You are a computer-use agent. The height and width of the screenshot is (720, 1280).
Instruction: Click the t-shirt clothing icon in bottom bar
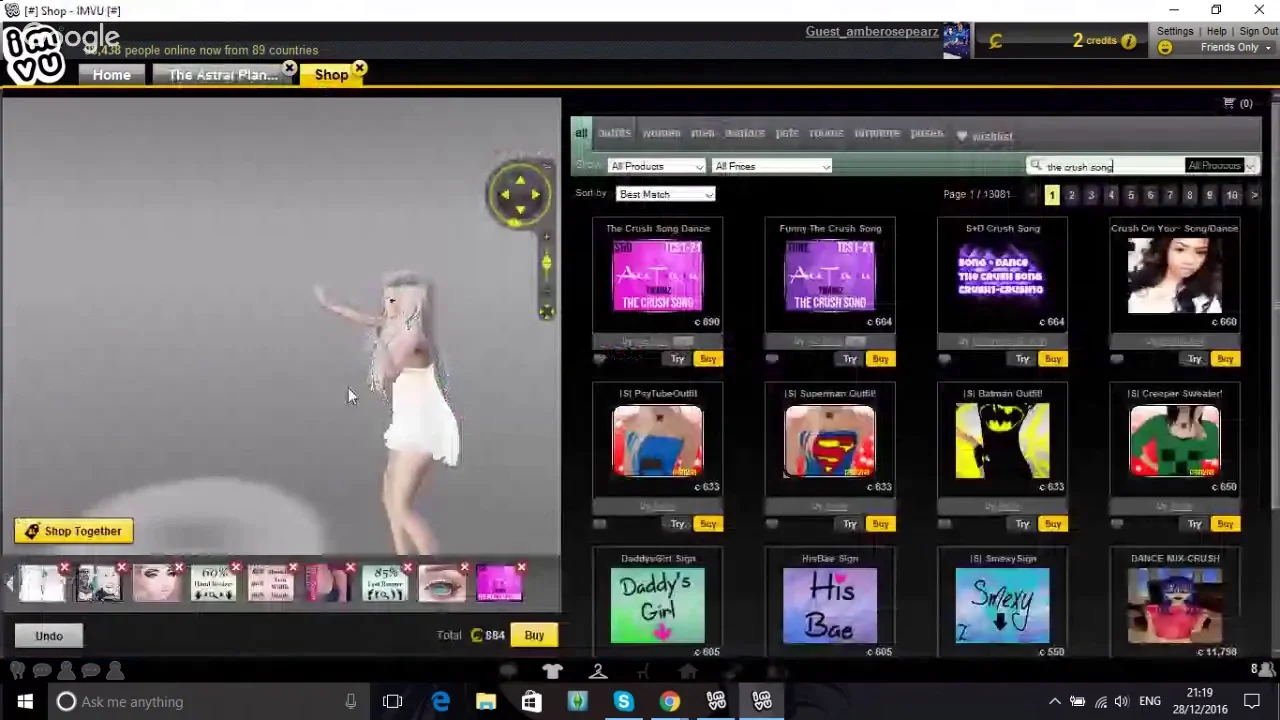tap(553, 672)
